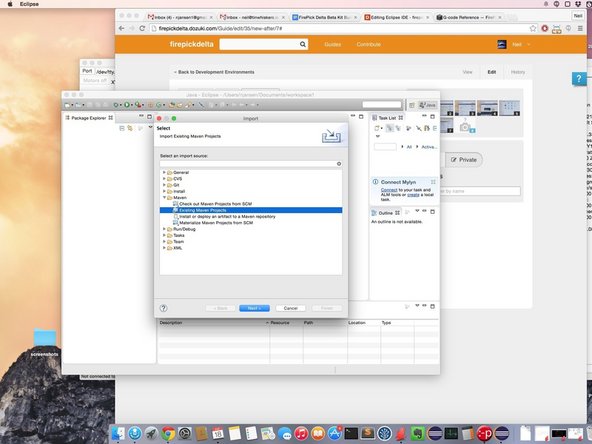Click the blue help question mark button
The height and width of the screenshot is (444, 592).
click(579, 79)
